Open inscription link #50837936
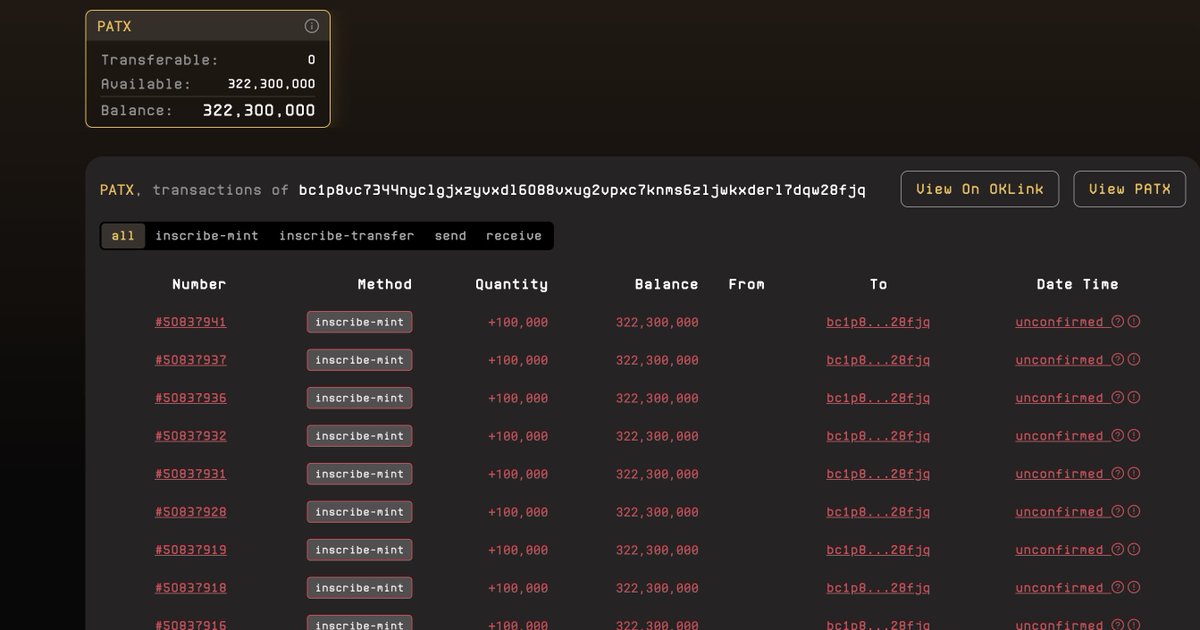Image resolution: width=1200 pixels, height=630 pixels. (x=191, y=398)
